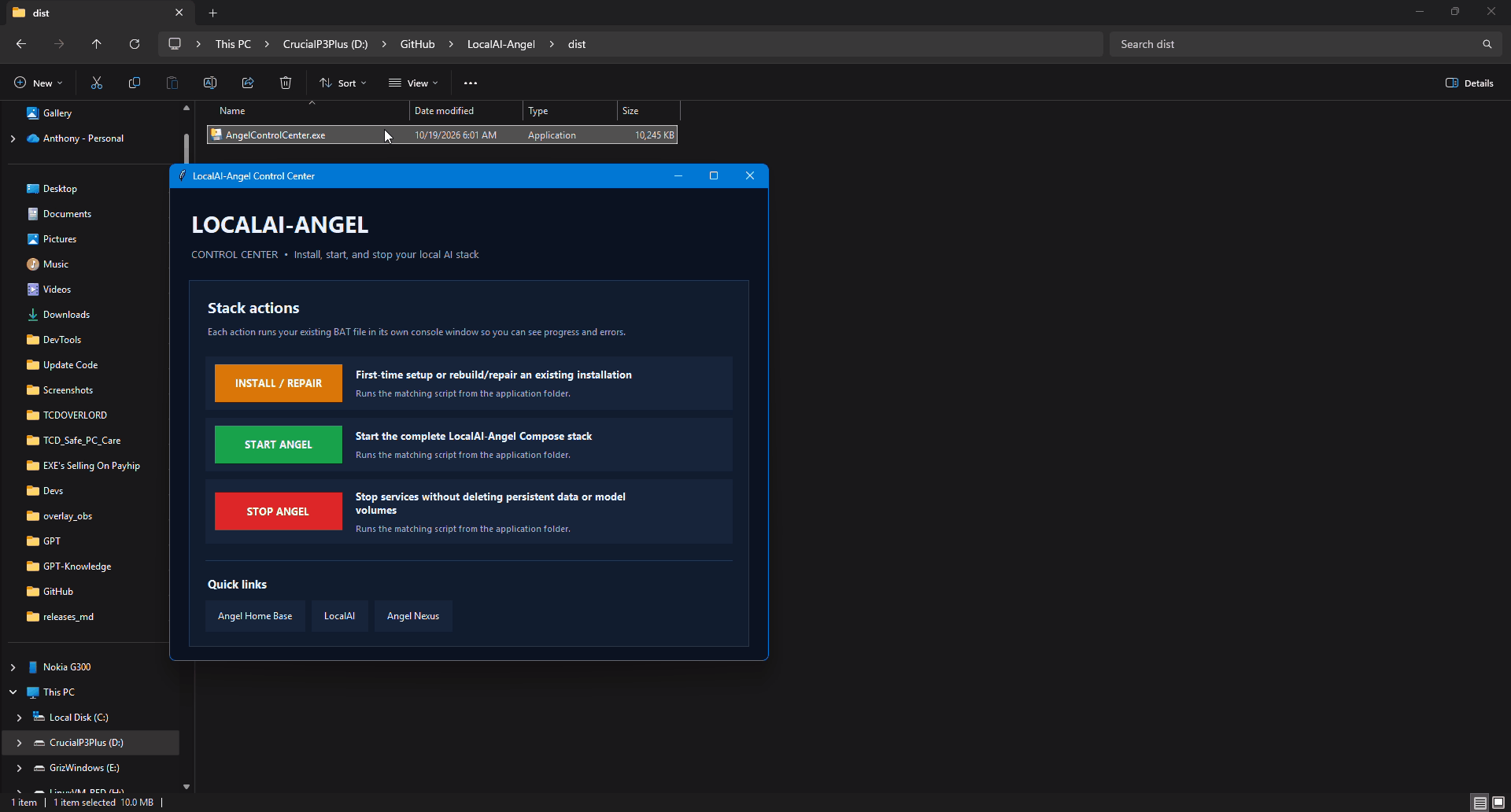This screenshot has height=812, width=1511.
Task: Go up one folder level arrow
Action: (97, 44)
